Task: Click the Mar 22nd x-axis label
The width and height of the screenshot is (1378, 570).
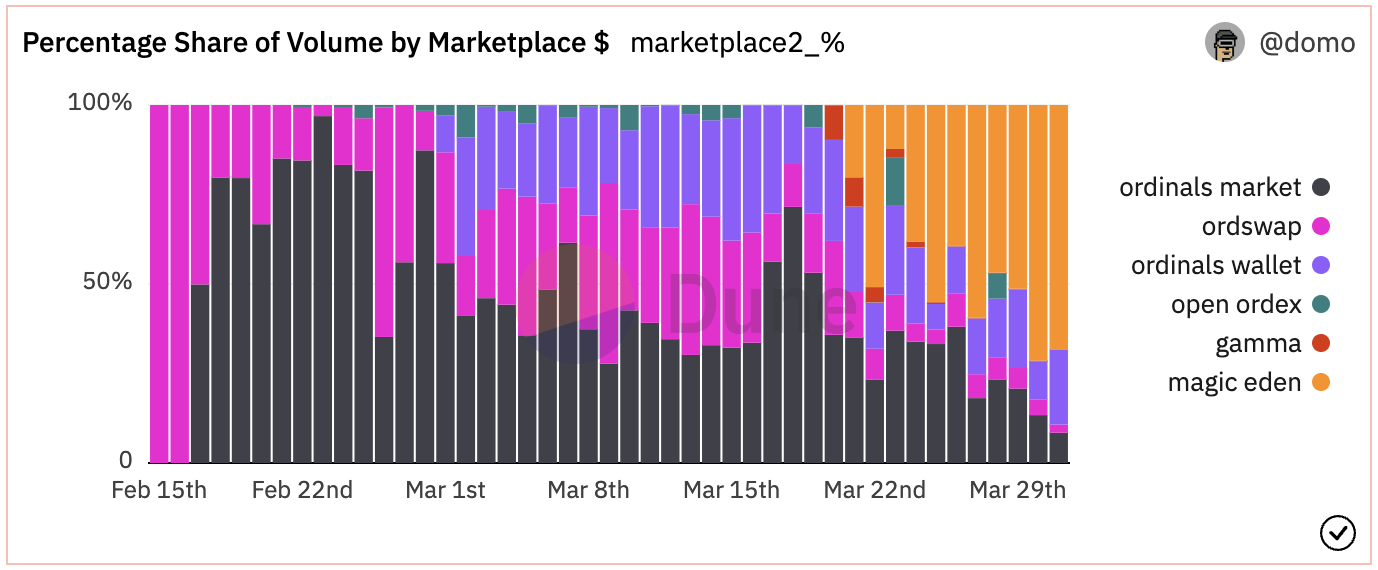Action: coord(875,490)
